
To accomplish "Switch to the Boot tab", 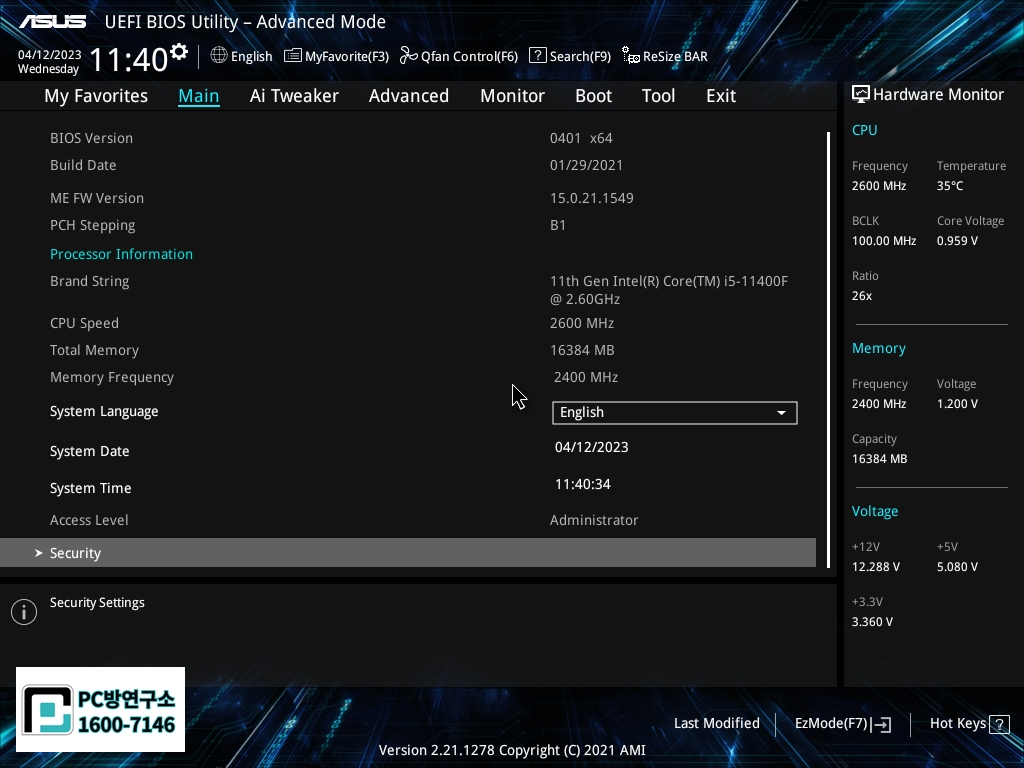I will tap(593, 96).
